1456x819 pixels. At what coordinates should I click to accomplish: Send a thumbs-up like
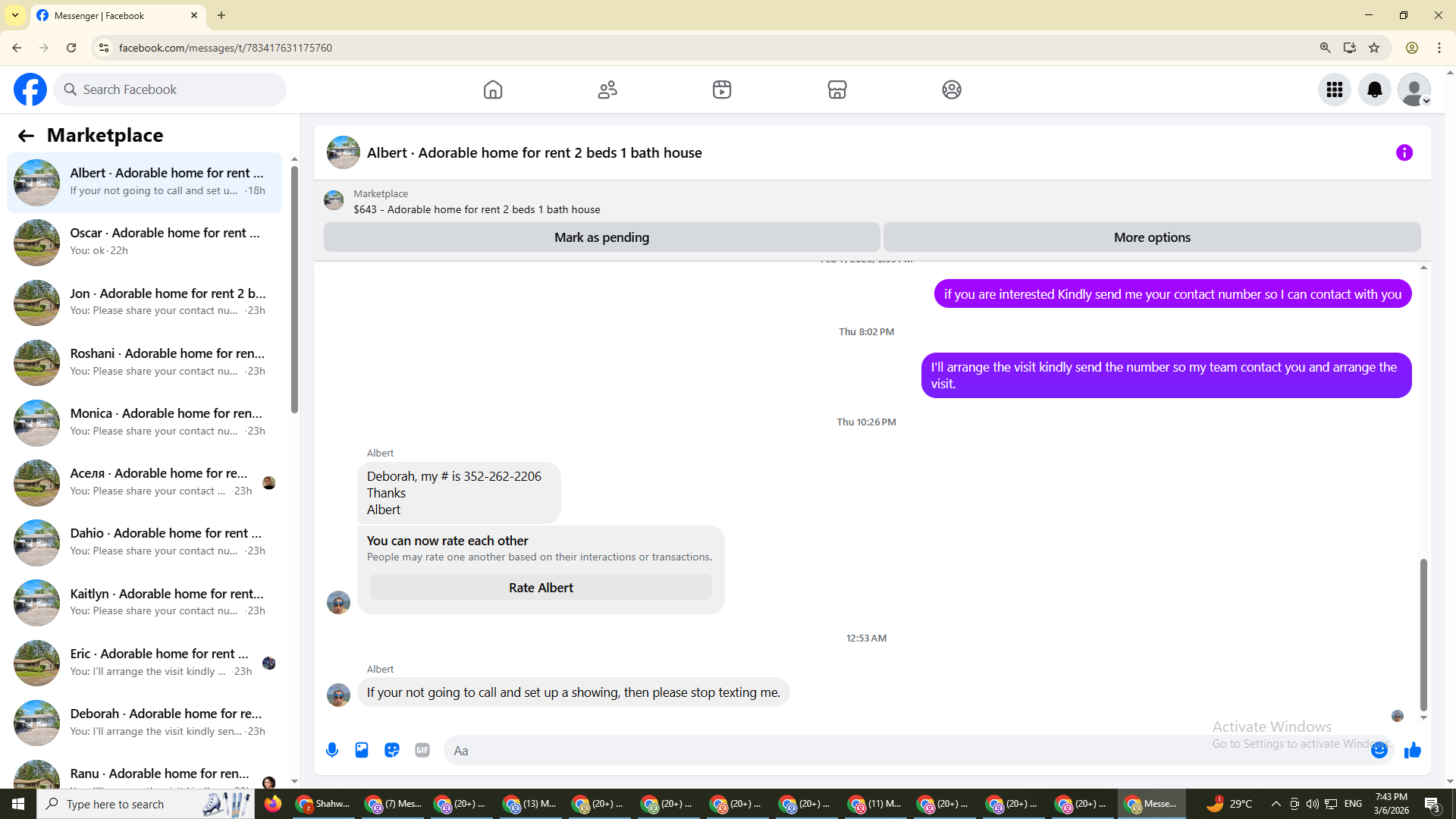pyautogui.click(x=1412, y=750)
